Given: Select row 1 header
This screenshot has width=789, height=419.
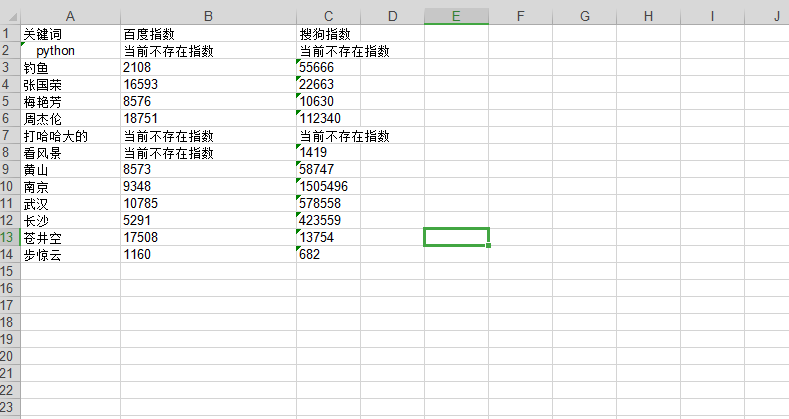Looking at the screenshot, I should point(10,33).
